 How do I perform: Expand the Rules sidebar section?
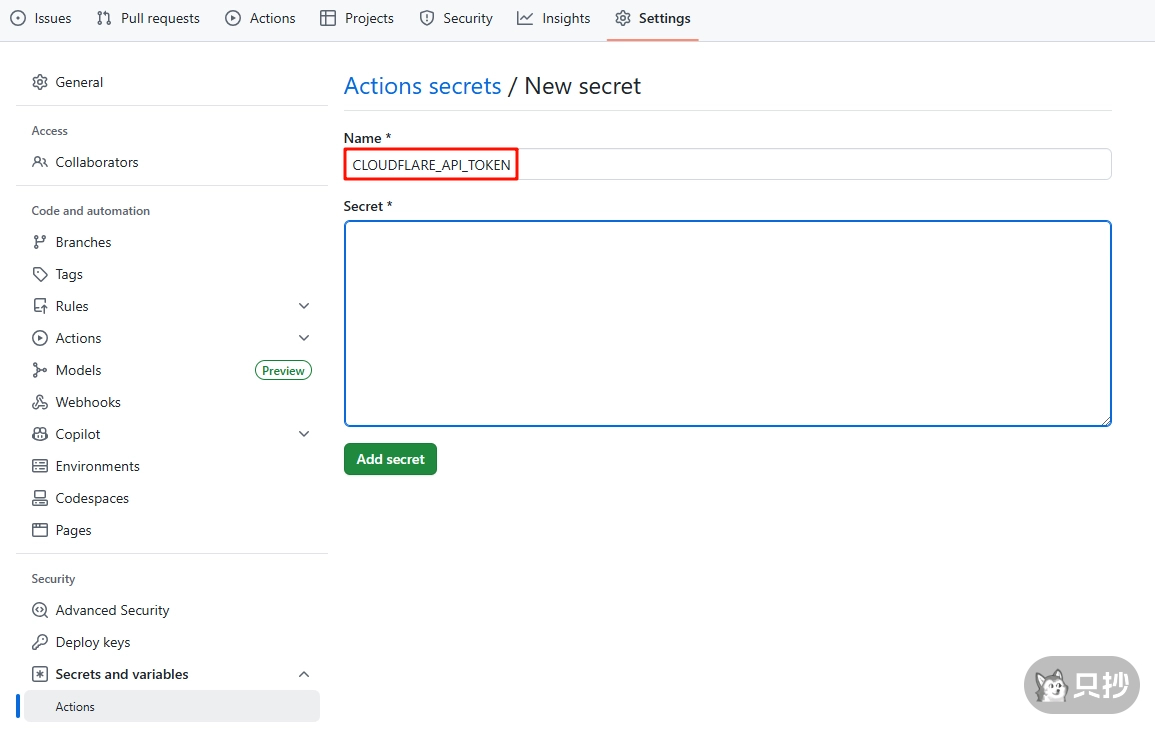tap(303, 306)
